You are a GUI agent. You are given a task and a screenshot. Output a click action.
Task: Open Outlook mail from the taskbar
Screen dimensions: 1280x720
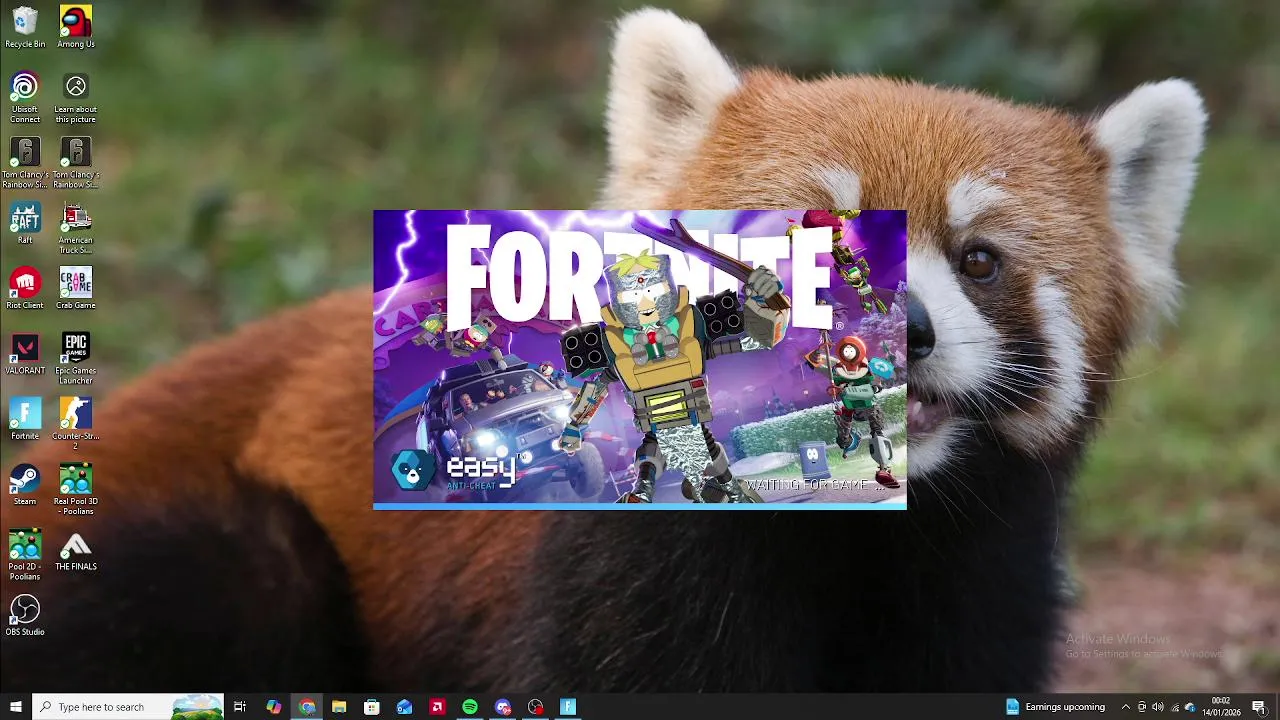click(405, 707)
